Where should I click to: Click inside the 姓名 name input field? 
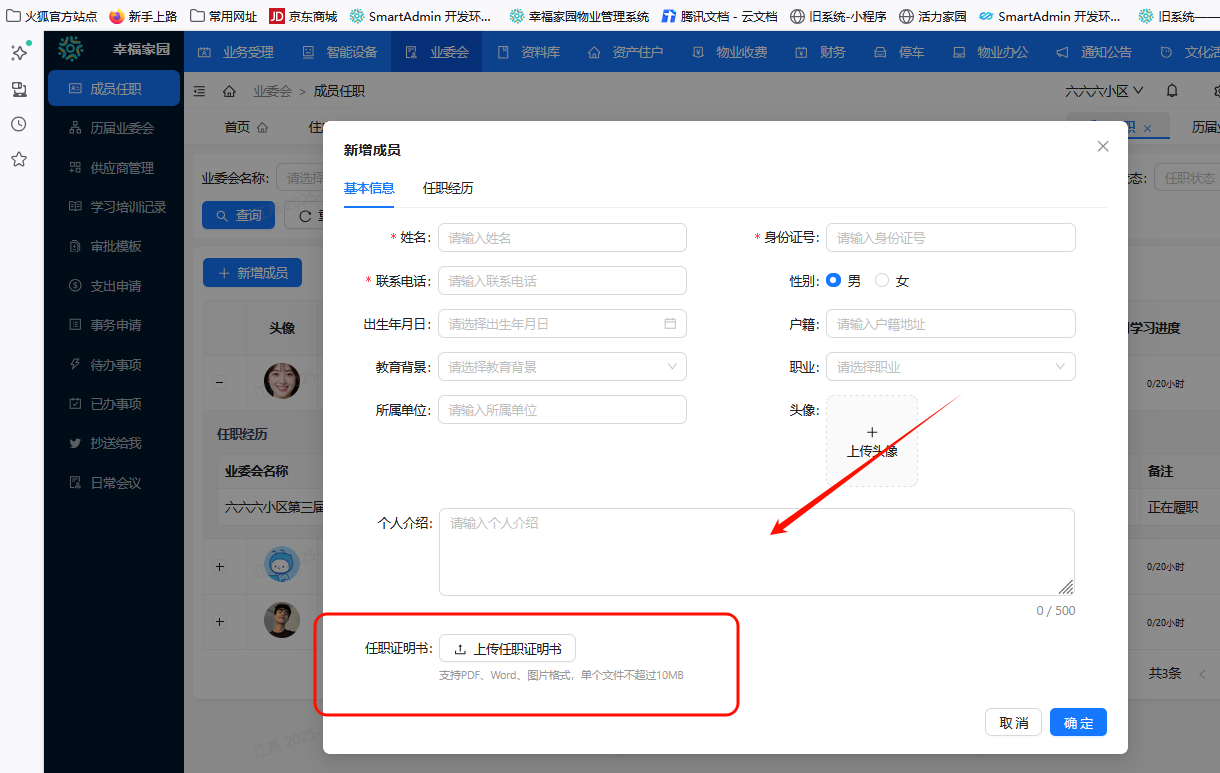[561, 237]
